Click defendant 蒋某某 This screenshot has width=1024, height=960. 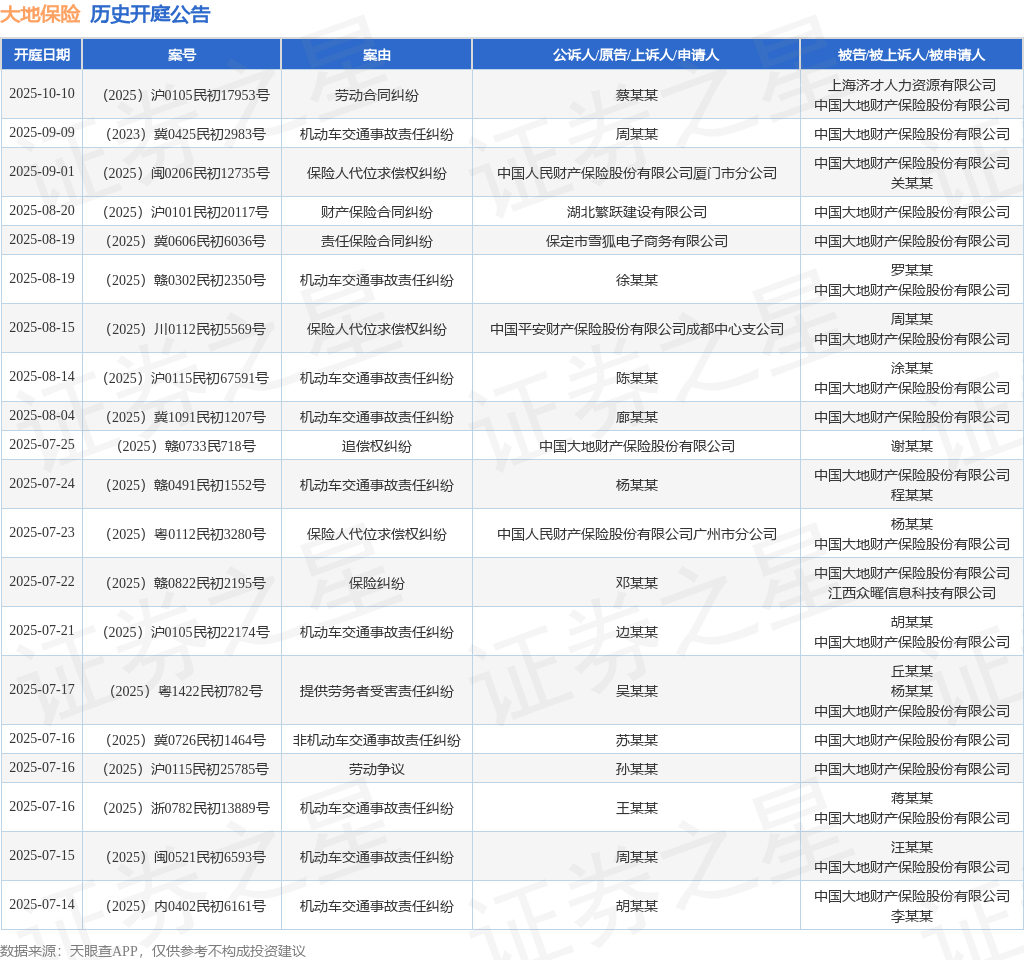pos(912,799)
